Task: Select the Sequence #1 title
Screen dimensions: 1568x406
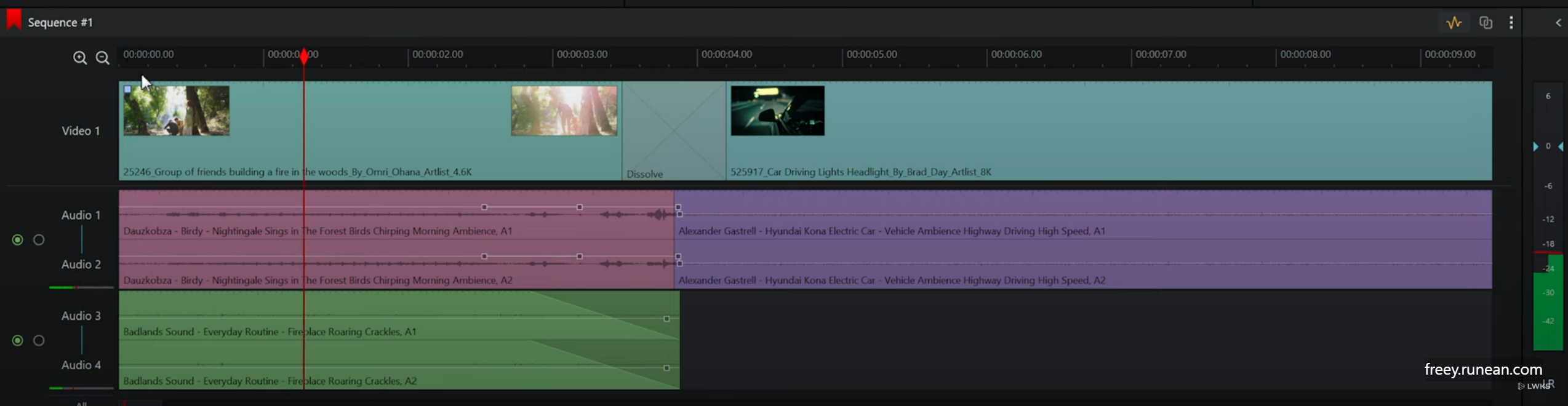Action: pos(60,22)
